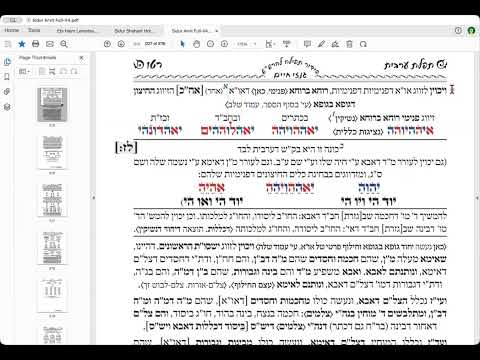Select the third page thumbnail
Image resolution: width=480 pixels, height=360 pixels.
(x=52, y=199)
